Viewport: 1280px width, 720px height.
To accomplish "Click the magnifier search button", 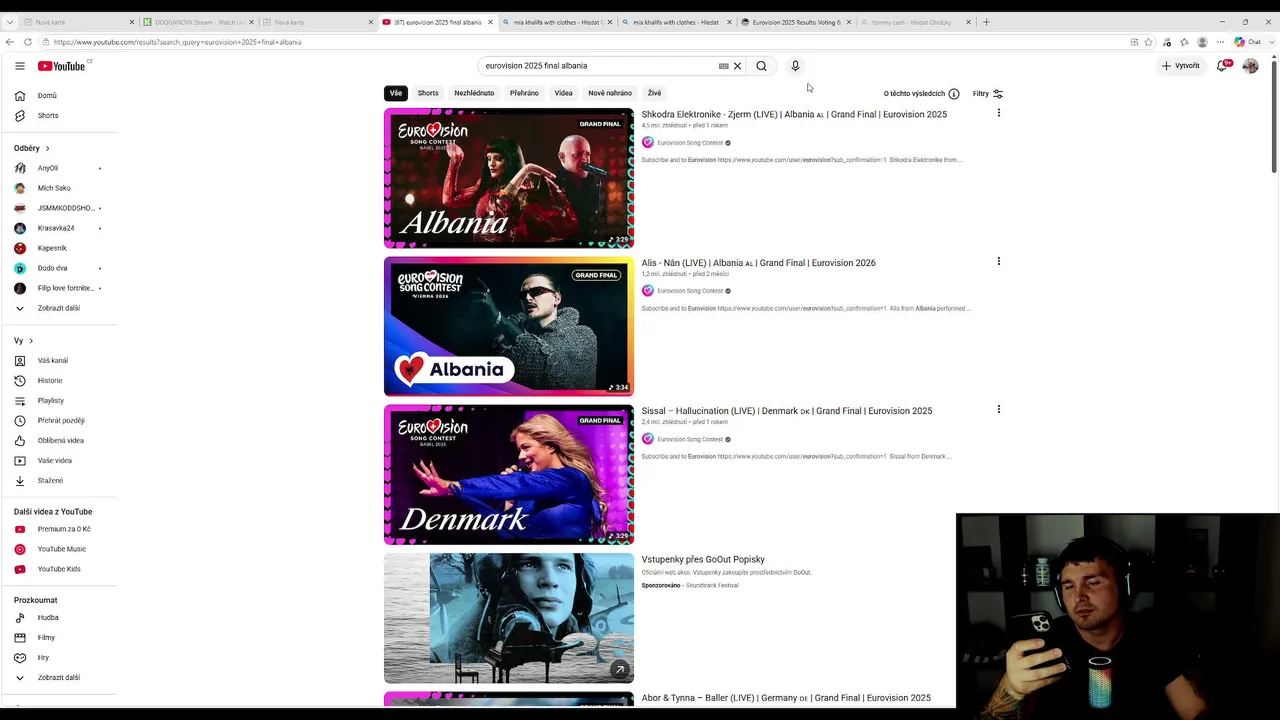I will 761,66.
